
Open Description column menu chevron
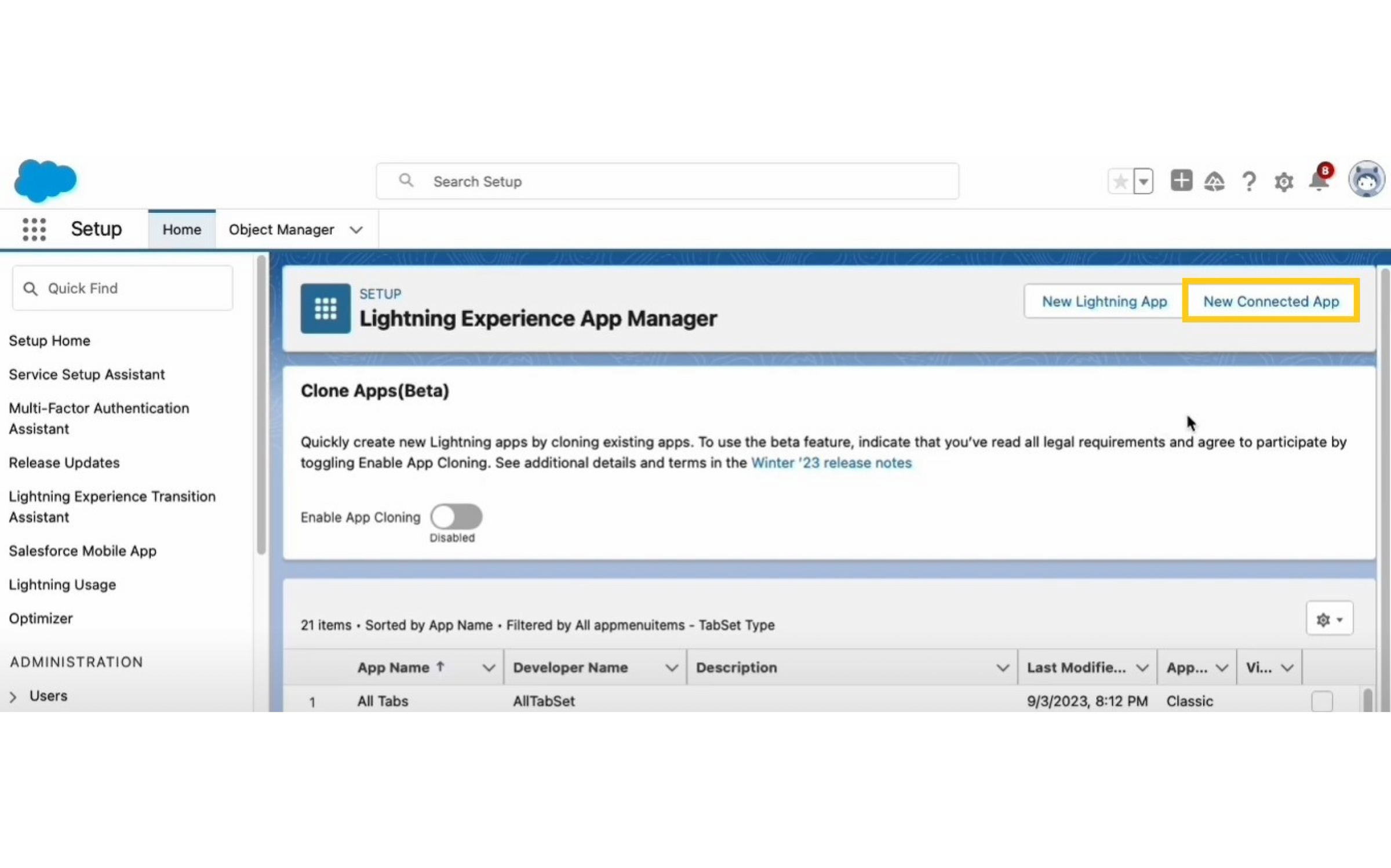1003,668
